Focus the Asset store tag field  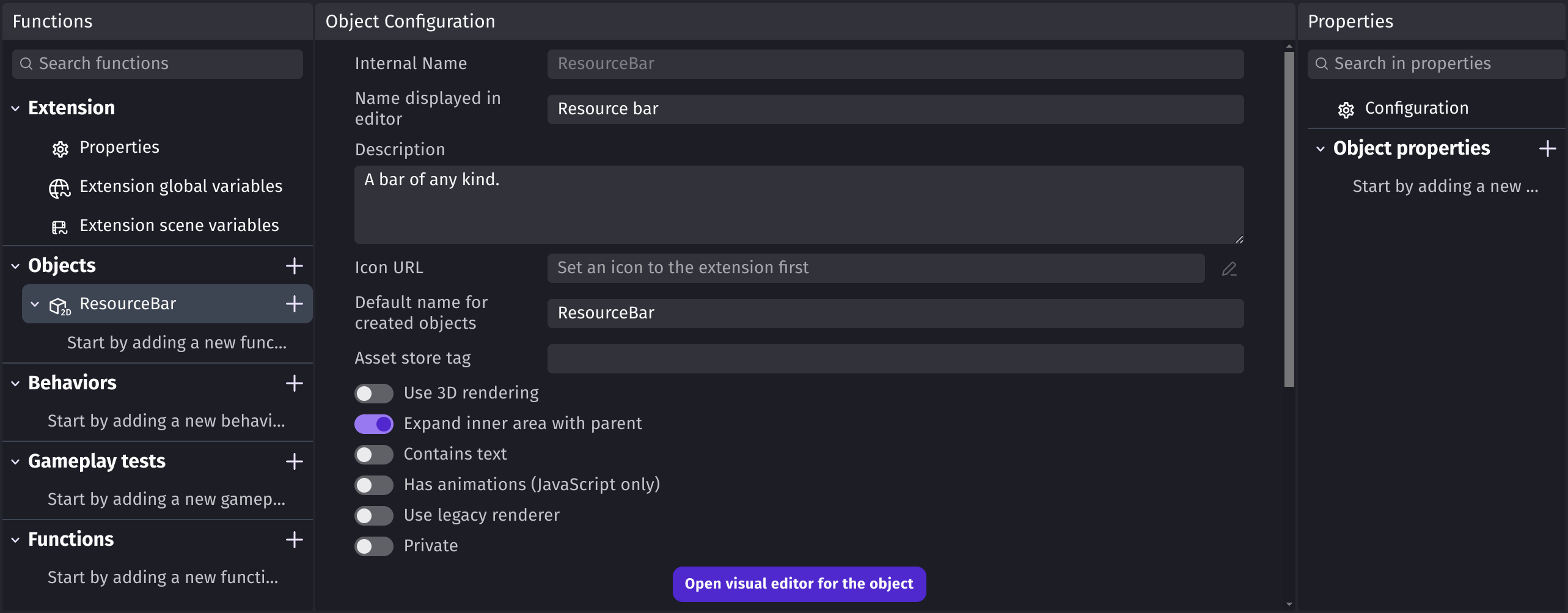tap(896, 359)
